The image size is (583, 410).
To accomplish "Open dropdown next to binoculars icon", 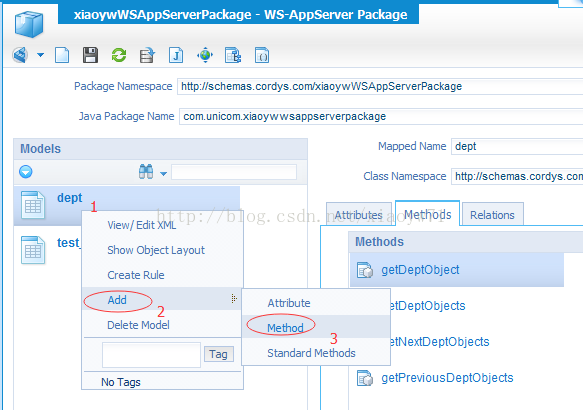I will (x=163, y=173).
